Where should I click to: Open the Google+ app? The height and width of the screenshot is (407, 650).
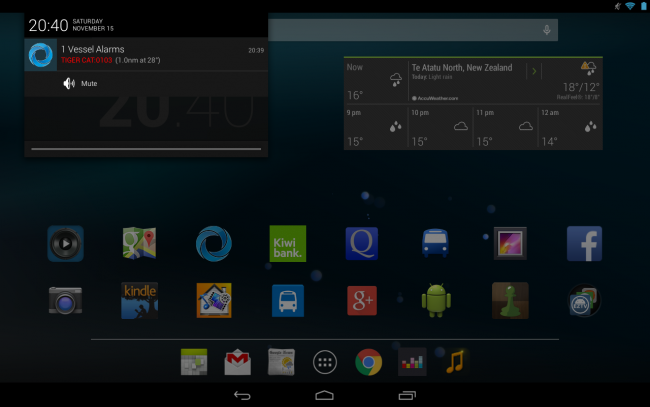click(362, 300)
